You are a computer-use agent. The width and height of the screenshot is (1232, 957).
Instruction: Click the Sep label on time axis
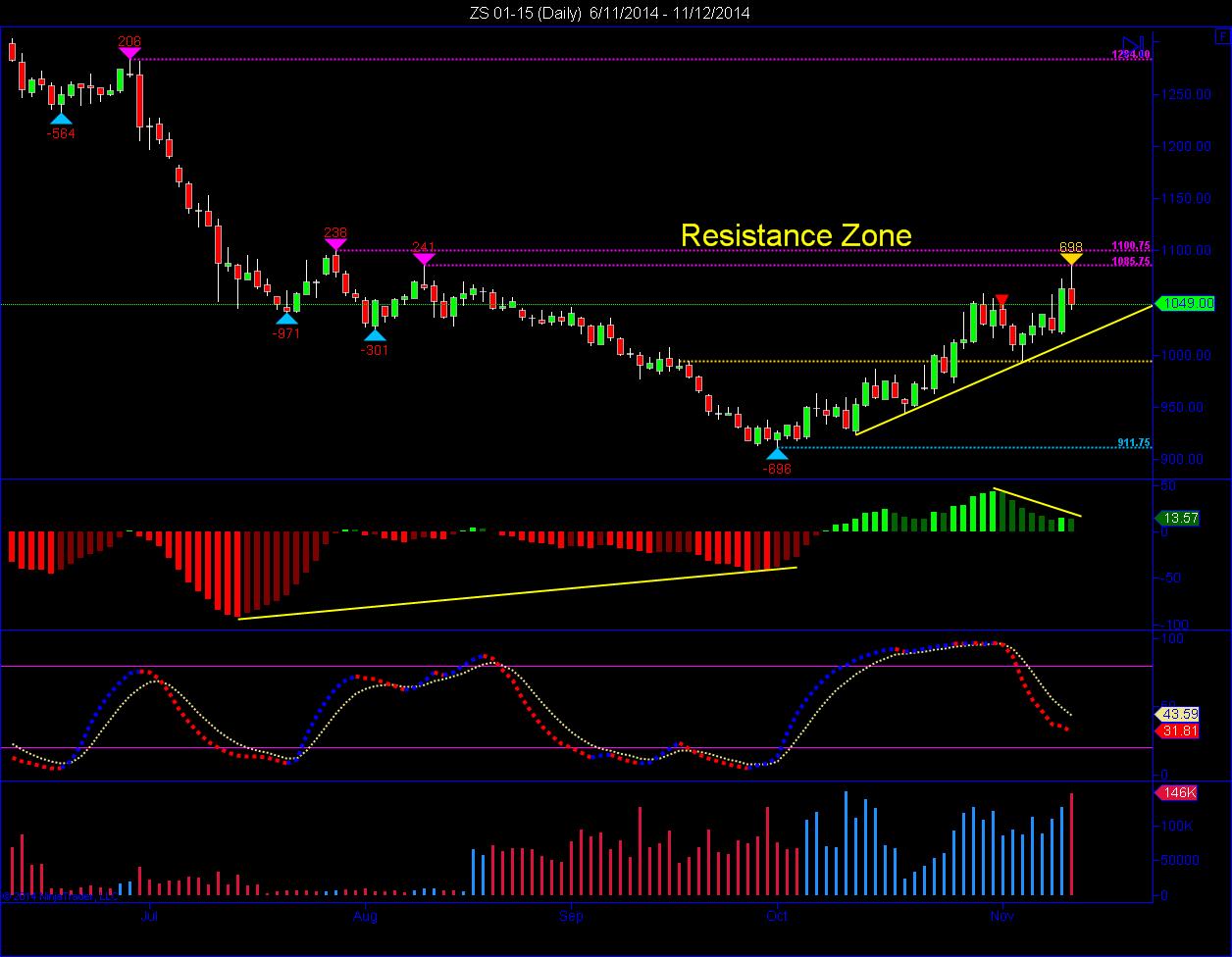click(x=572, y=917)
